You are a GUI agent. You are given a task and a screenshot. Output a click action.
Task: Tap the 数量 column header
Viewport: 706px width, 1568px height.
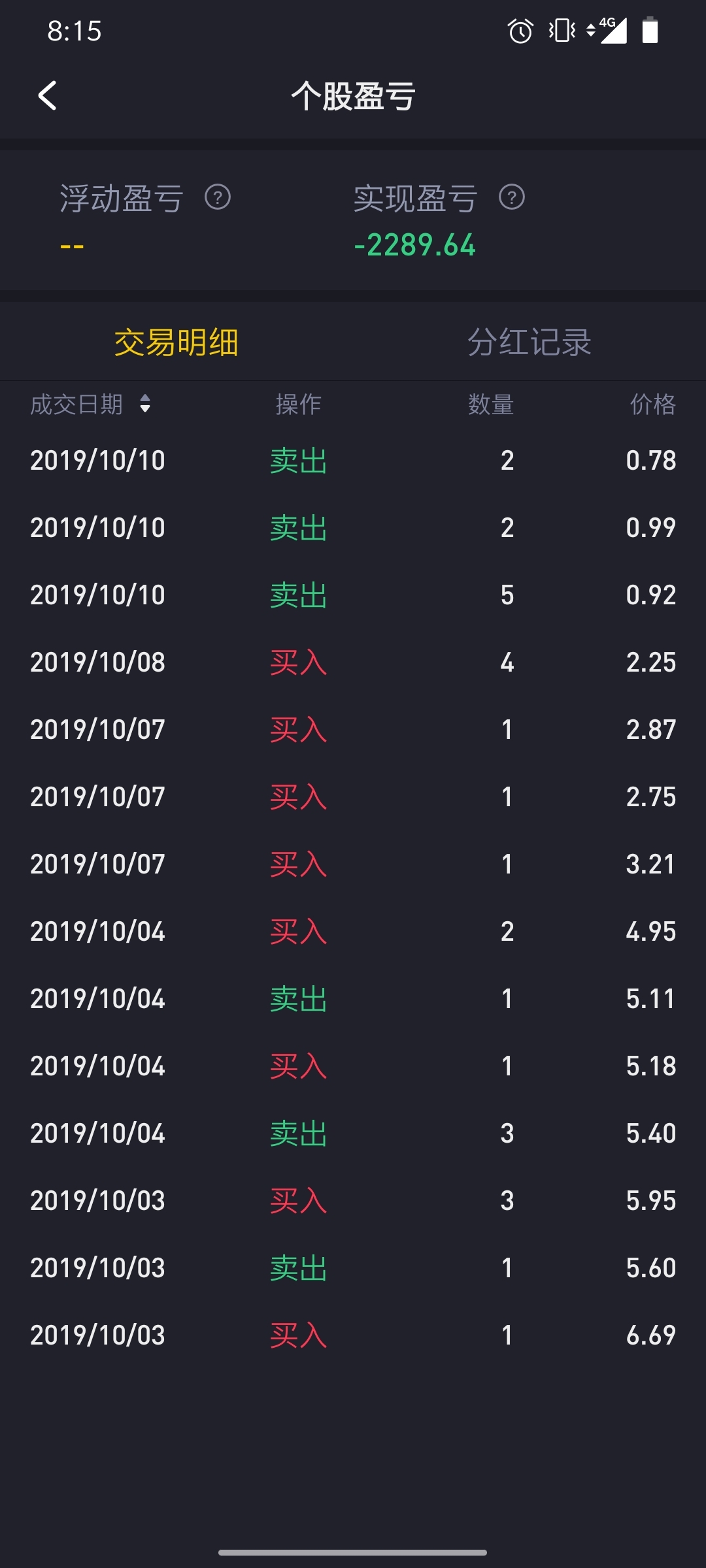tap(490, 404)
